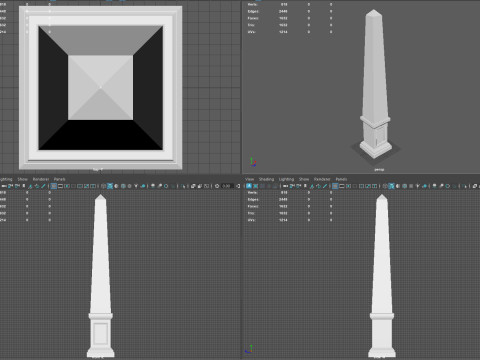This screenshot has height=360, width=480.
Task: Click 2D Pan/Zoom icon in bottom-right viewport toolbar
Action: pyautogui.click(x=318, y=186)
